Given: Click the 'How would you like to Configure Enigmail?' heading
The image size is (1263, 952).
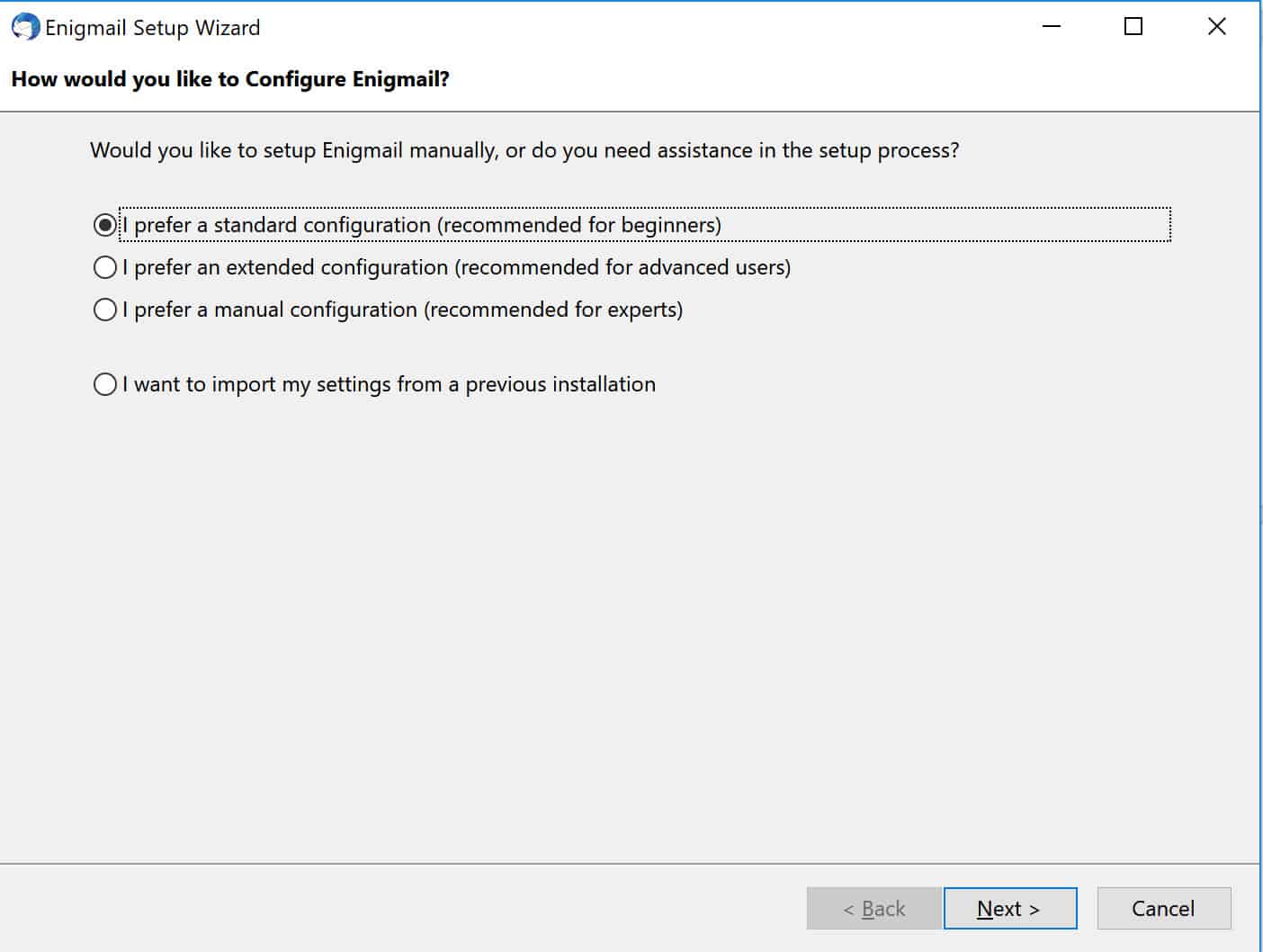Looking at the screenshot, I should [x=230, y=79].
